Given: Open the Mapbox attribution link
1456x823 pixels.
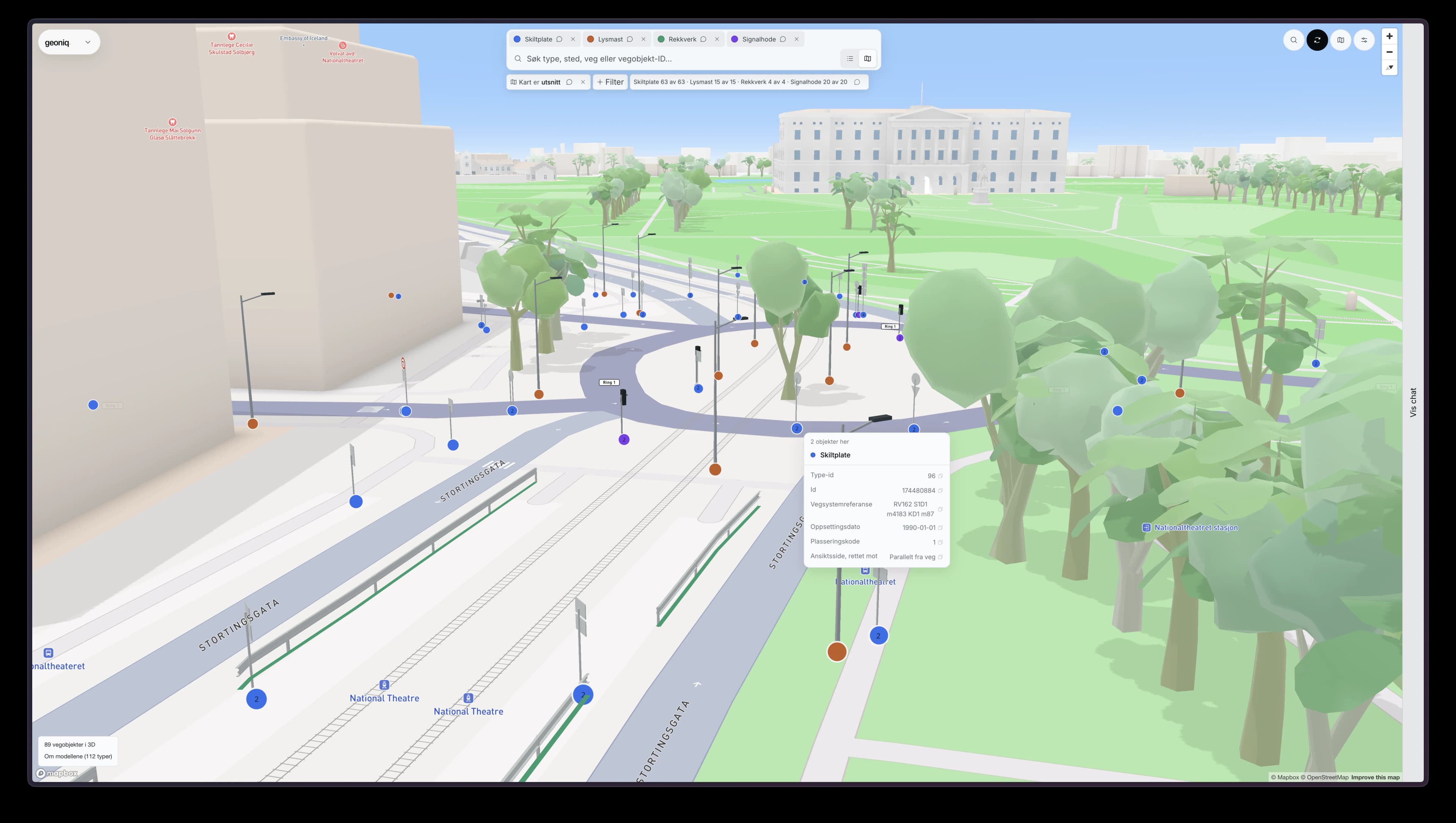Looking at the screenshot, I should tap(1285, 777).
